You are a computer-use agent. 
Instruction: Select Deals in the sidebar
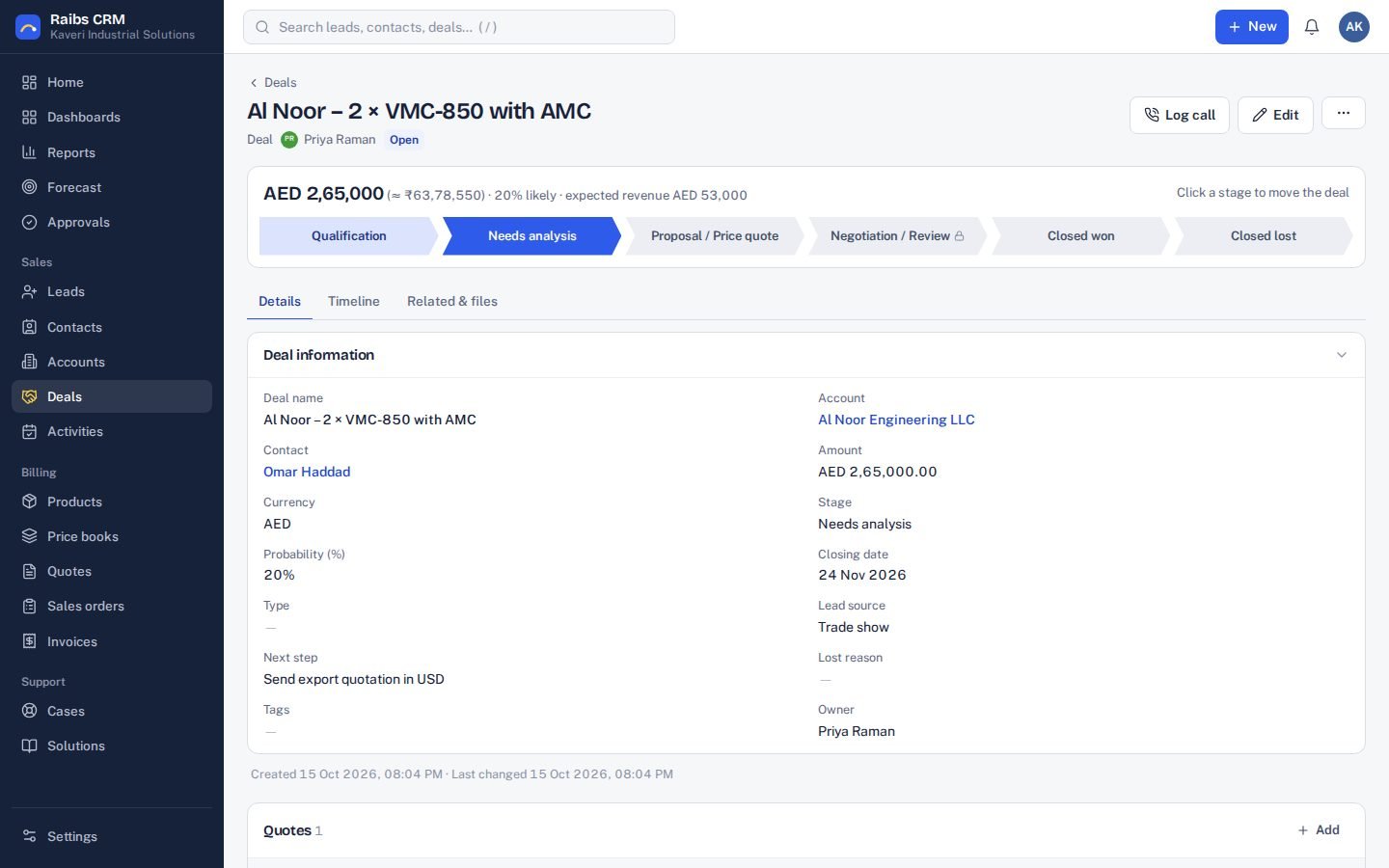112,396
